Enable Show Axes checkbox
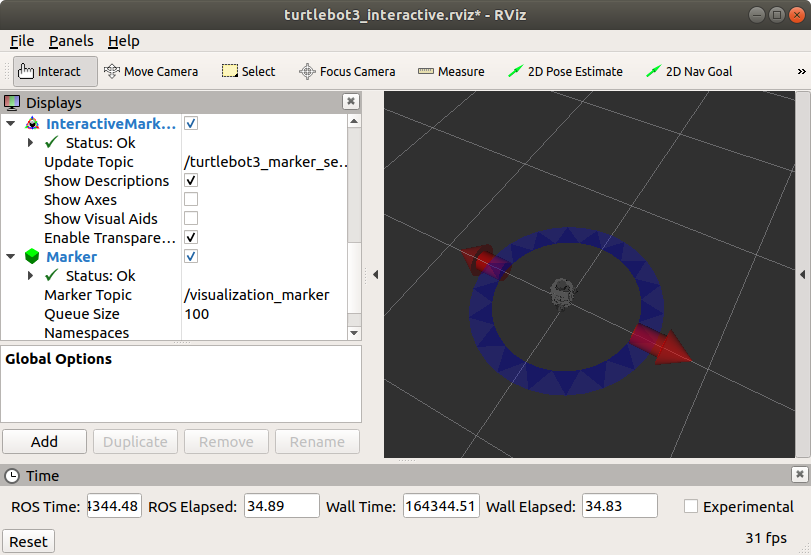The height and width of the screenshot is (555, 811). point(191,200)
